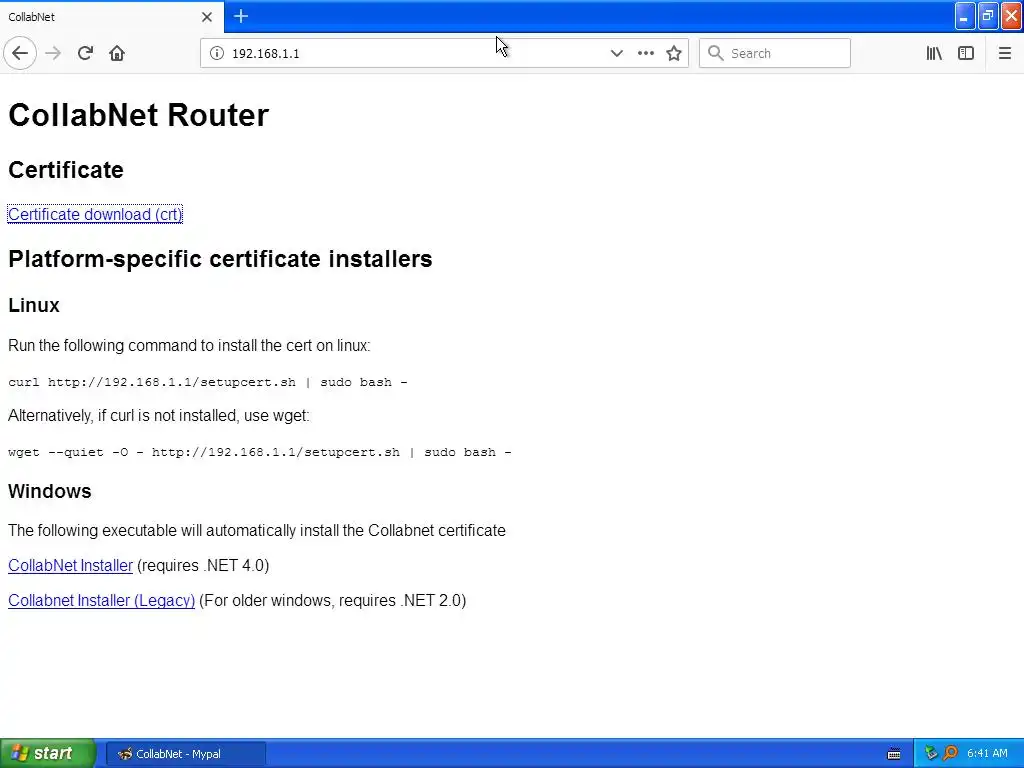Open the browser home page
This screenshot has width=1024, height=768.
(x=117, y=53)
